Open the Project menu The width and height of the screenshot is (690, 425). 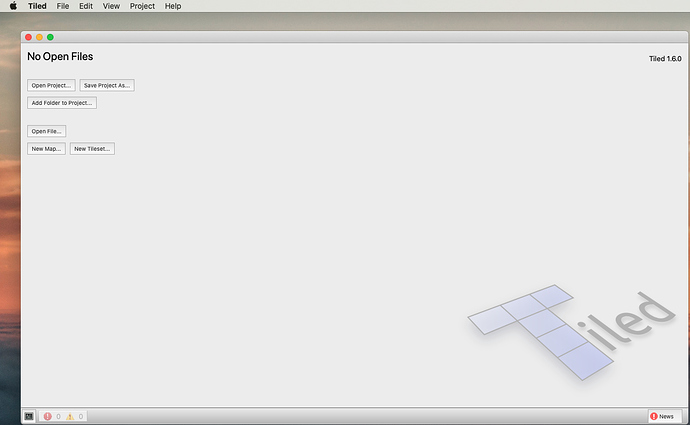[142, 6]
